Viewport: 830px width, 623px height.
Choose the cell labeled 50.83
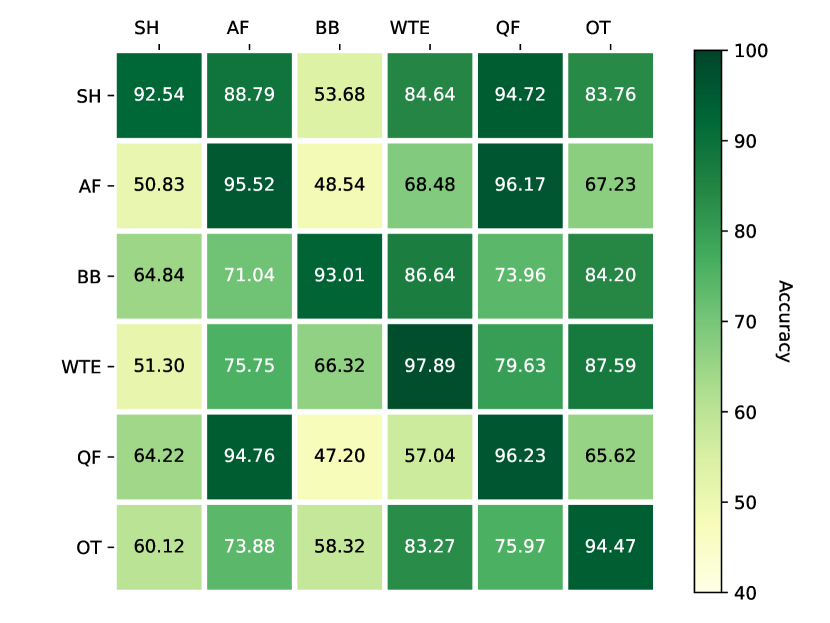(x=159, y=185)
